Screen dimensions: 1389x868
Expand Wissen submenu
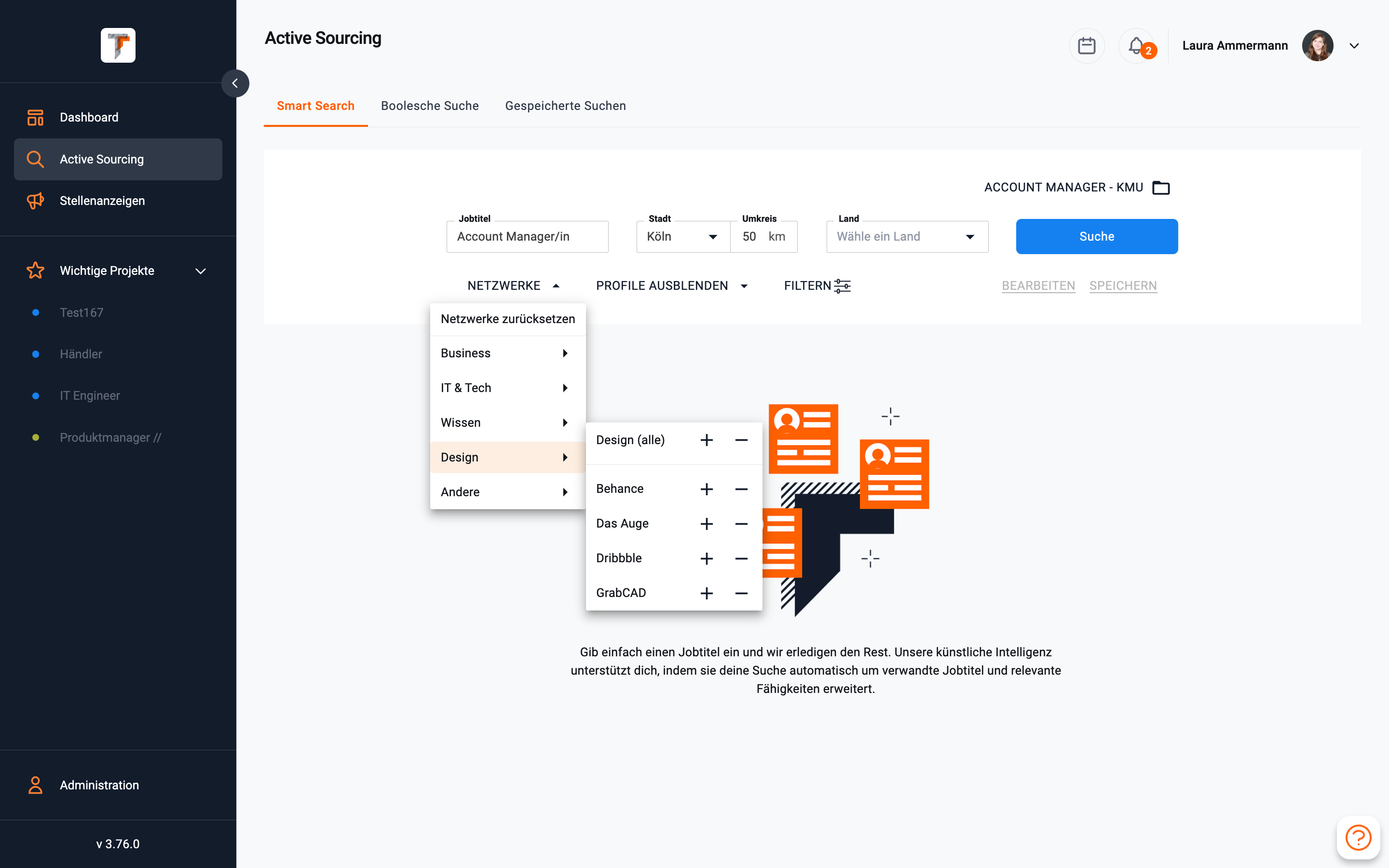507,422
